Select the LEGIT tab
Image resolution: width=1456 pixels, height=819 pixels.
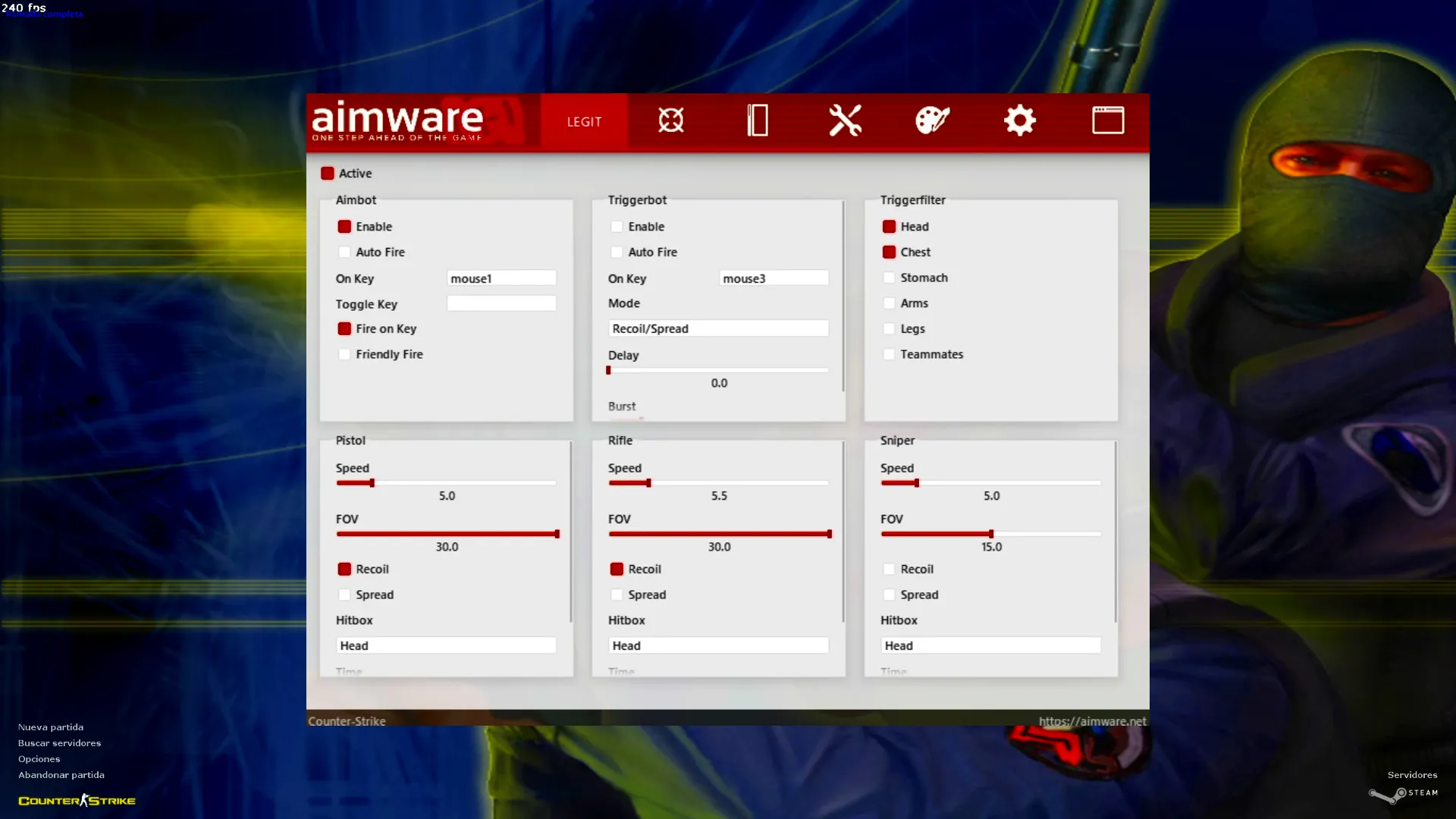(x=584, y=121)
